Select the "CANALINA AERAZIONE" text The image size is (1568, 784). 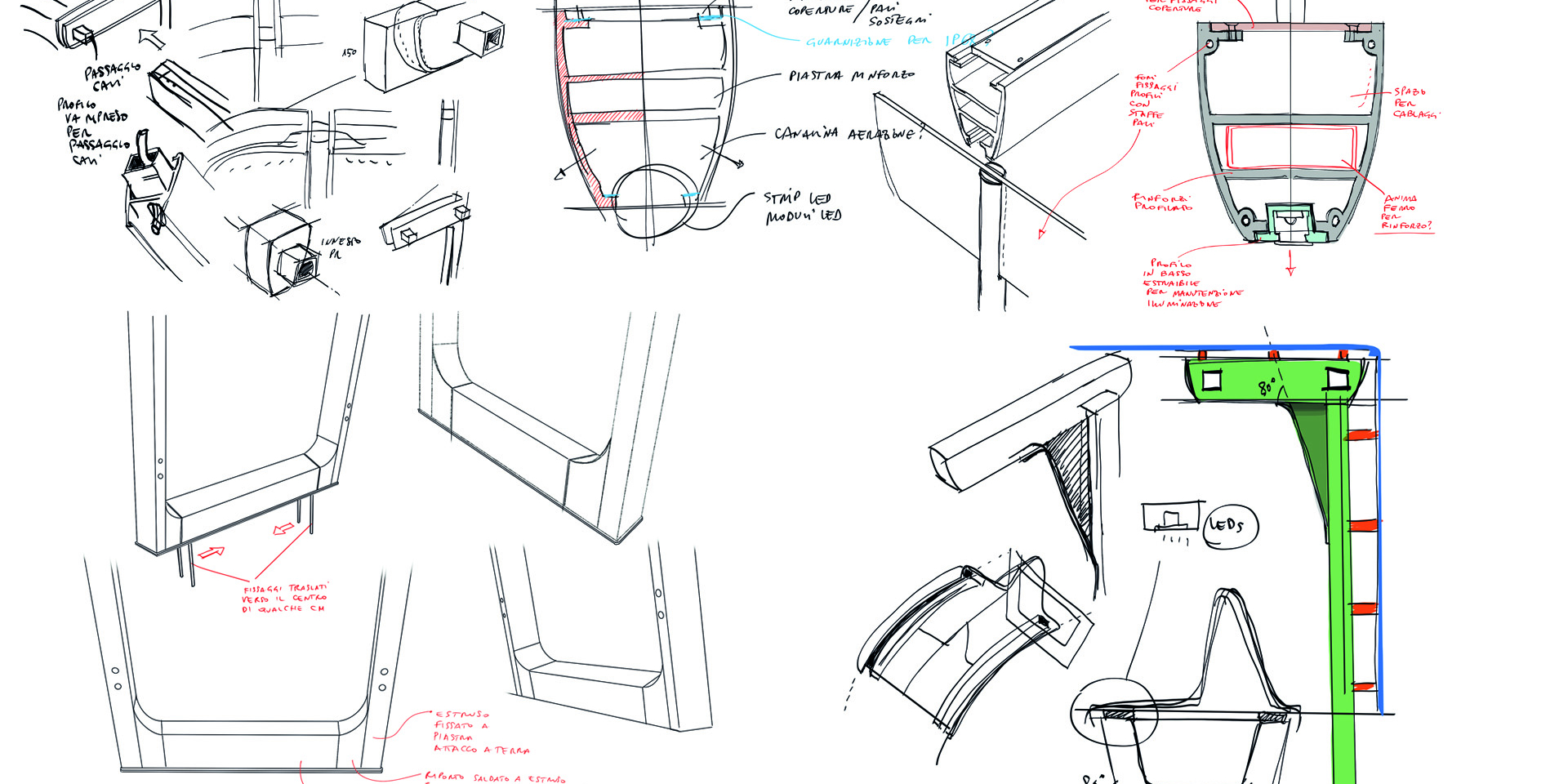(847, 133)
